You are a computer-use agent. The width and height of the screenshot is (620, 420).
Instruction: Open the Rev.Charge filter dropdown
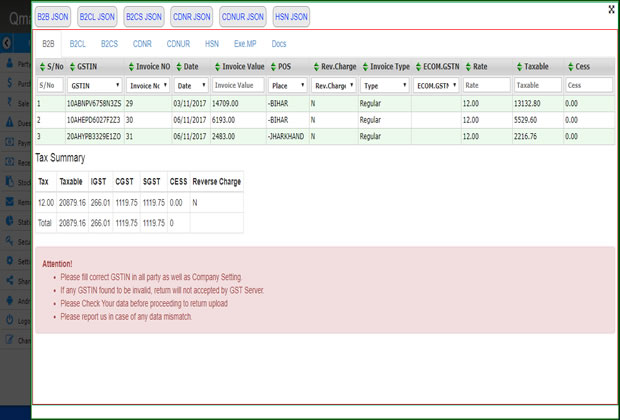(334, 85)
